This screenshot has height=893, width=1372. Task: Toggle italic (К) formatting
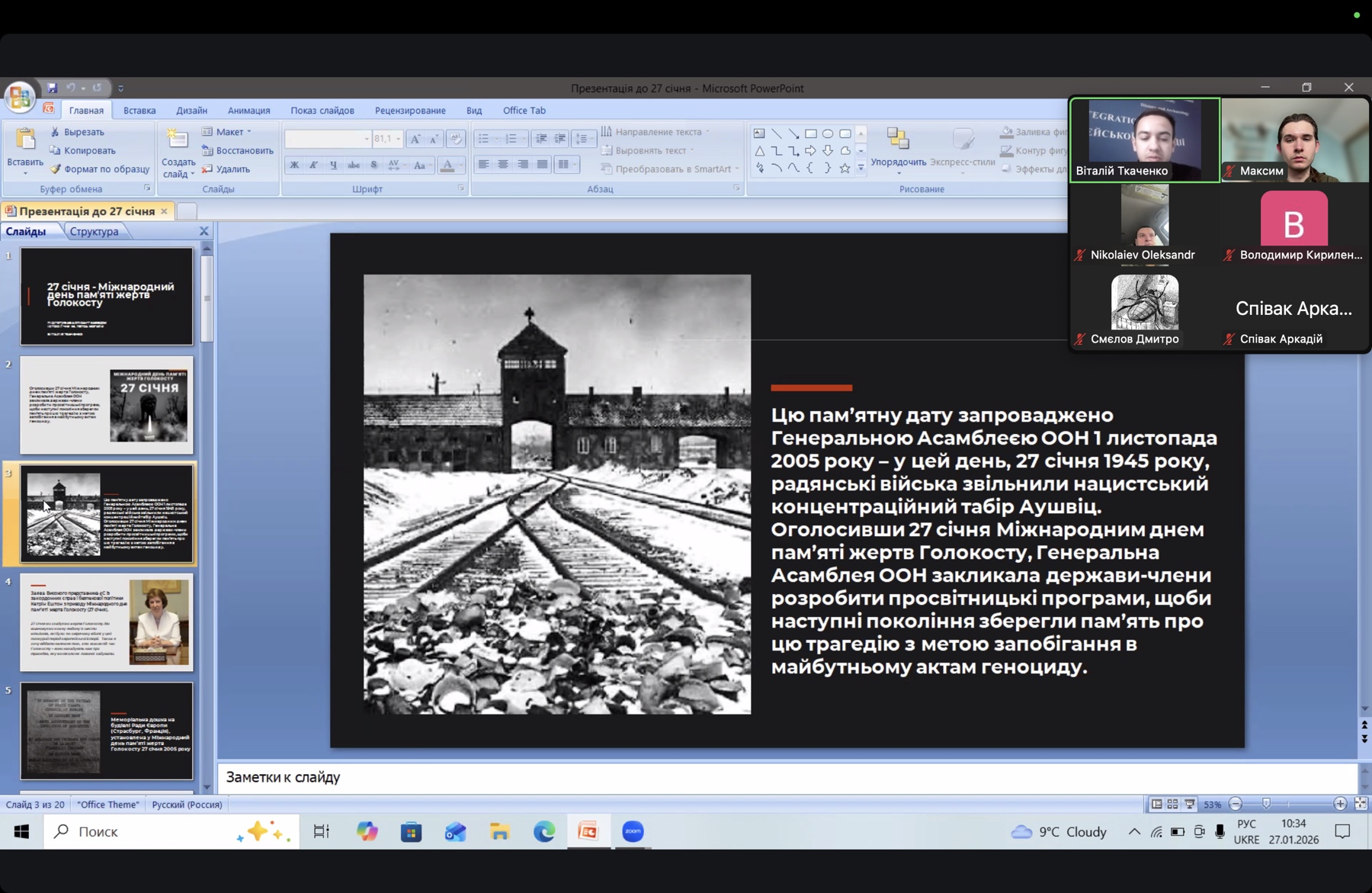coord(313,165)
